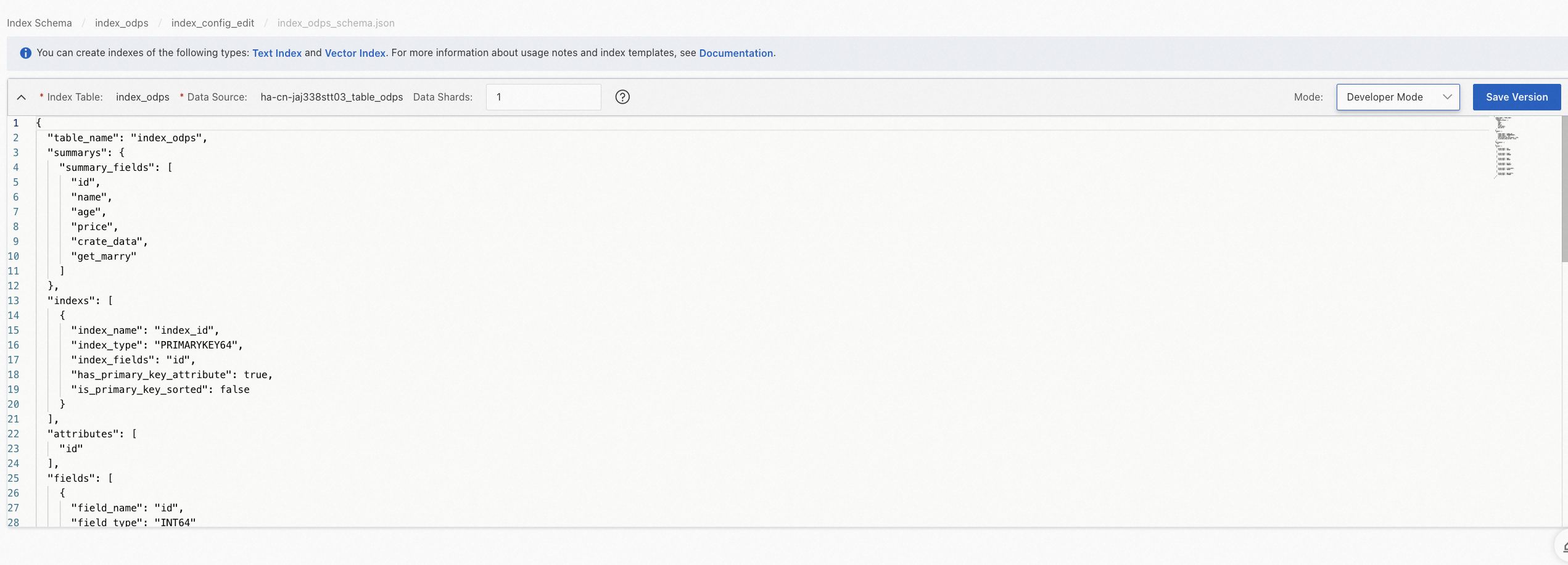Image resolution: width=1568 pixels, height=565 pixels.
Task: Click the editor vertical scrollbar thumb
Action: pos(1564,189)
